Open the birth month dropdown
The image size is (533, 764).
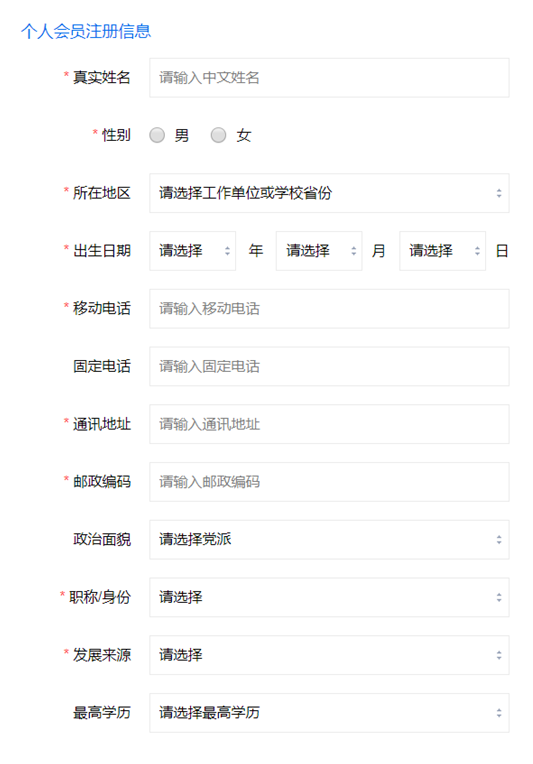[x=319, y=251]
